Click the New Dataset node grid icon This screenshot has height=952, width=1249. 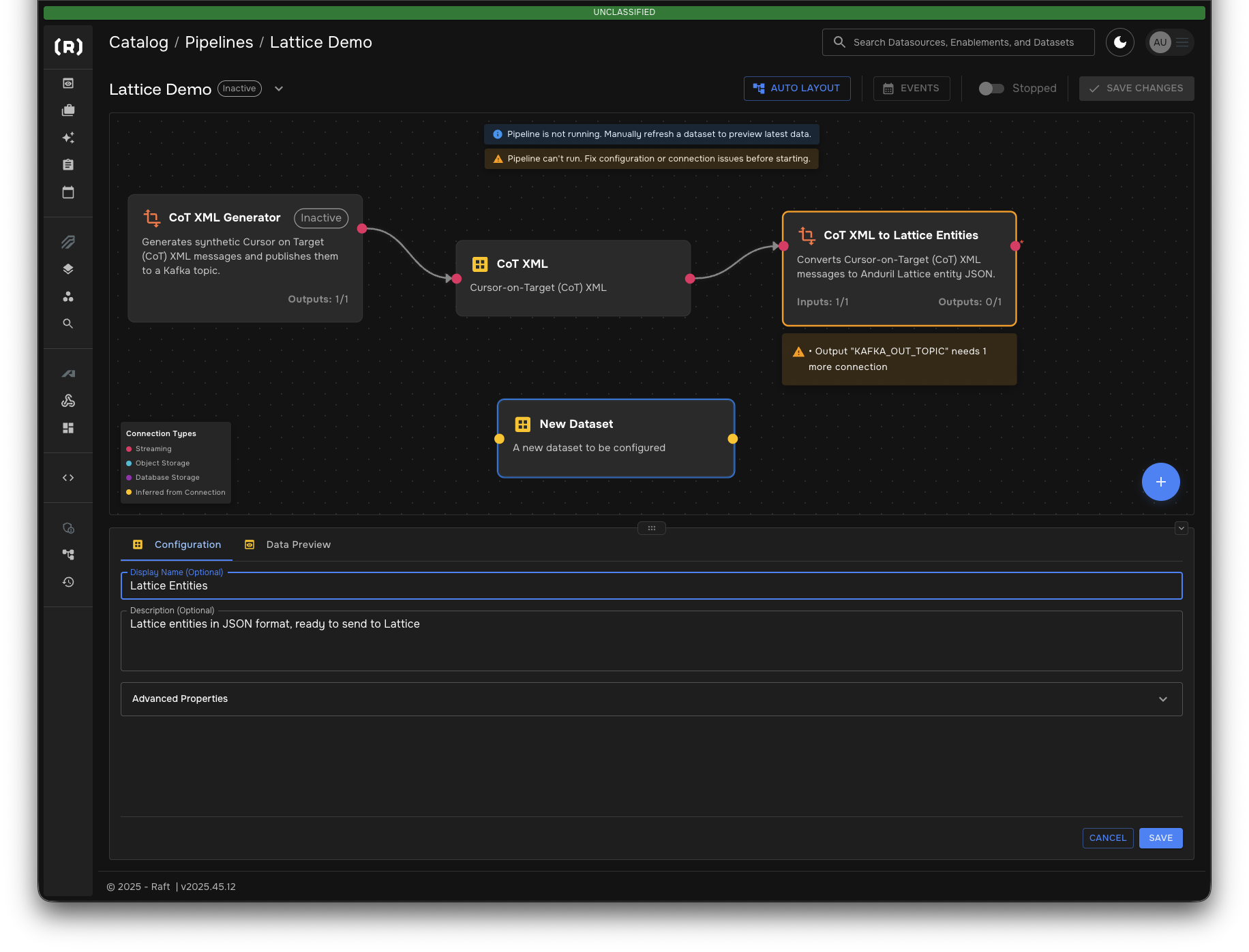(523, 425)
